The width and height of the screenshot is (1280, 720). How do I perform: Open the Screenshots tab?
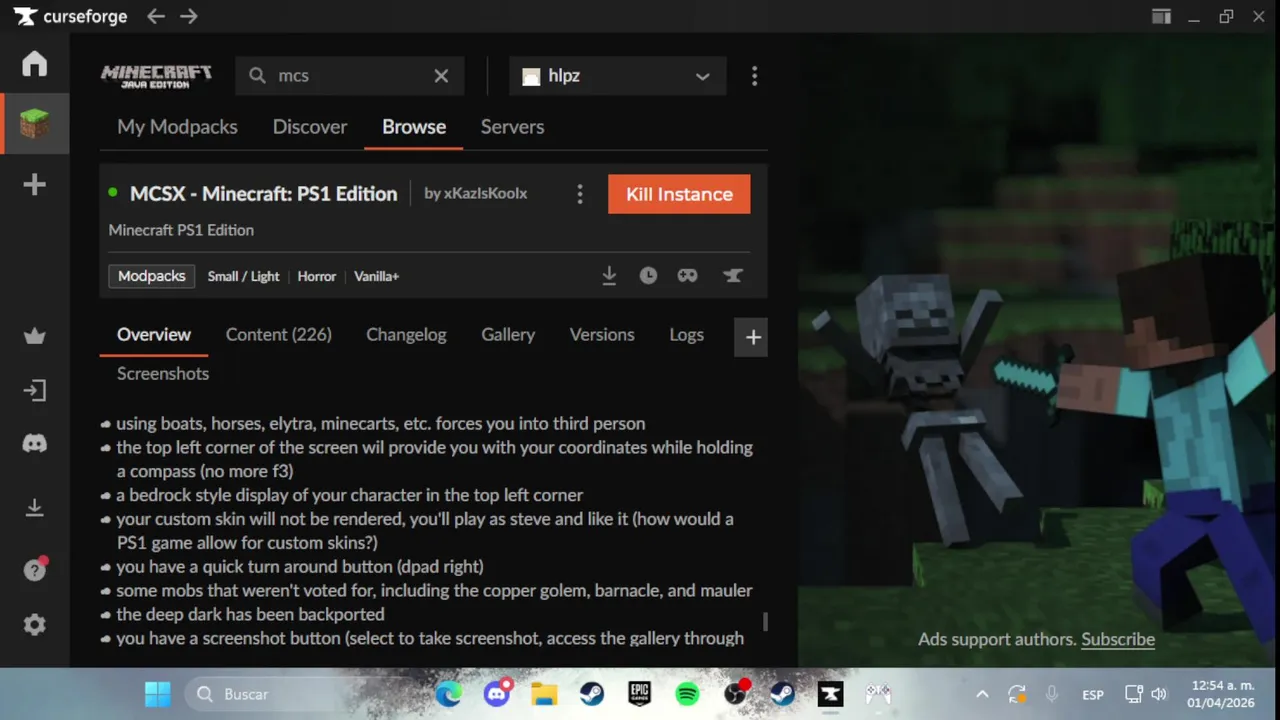coord(163,374)
